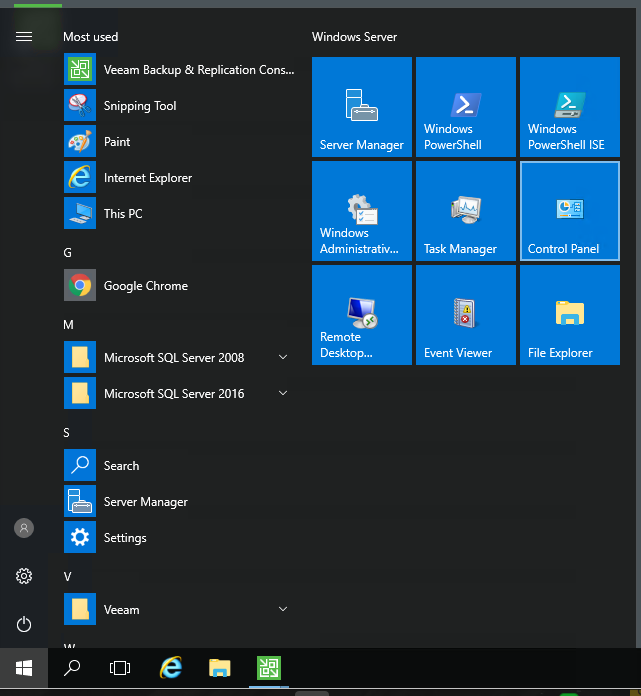Open the Windows Administrative Tools tile
Screen dimensions: 641x696
(362, 211)
